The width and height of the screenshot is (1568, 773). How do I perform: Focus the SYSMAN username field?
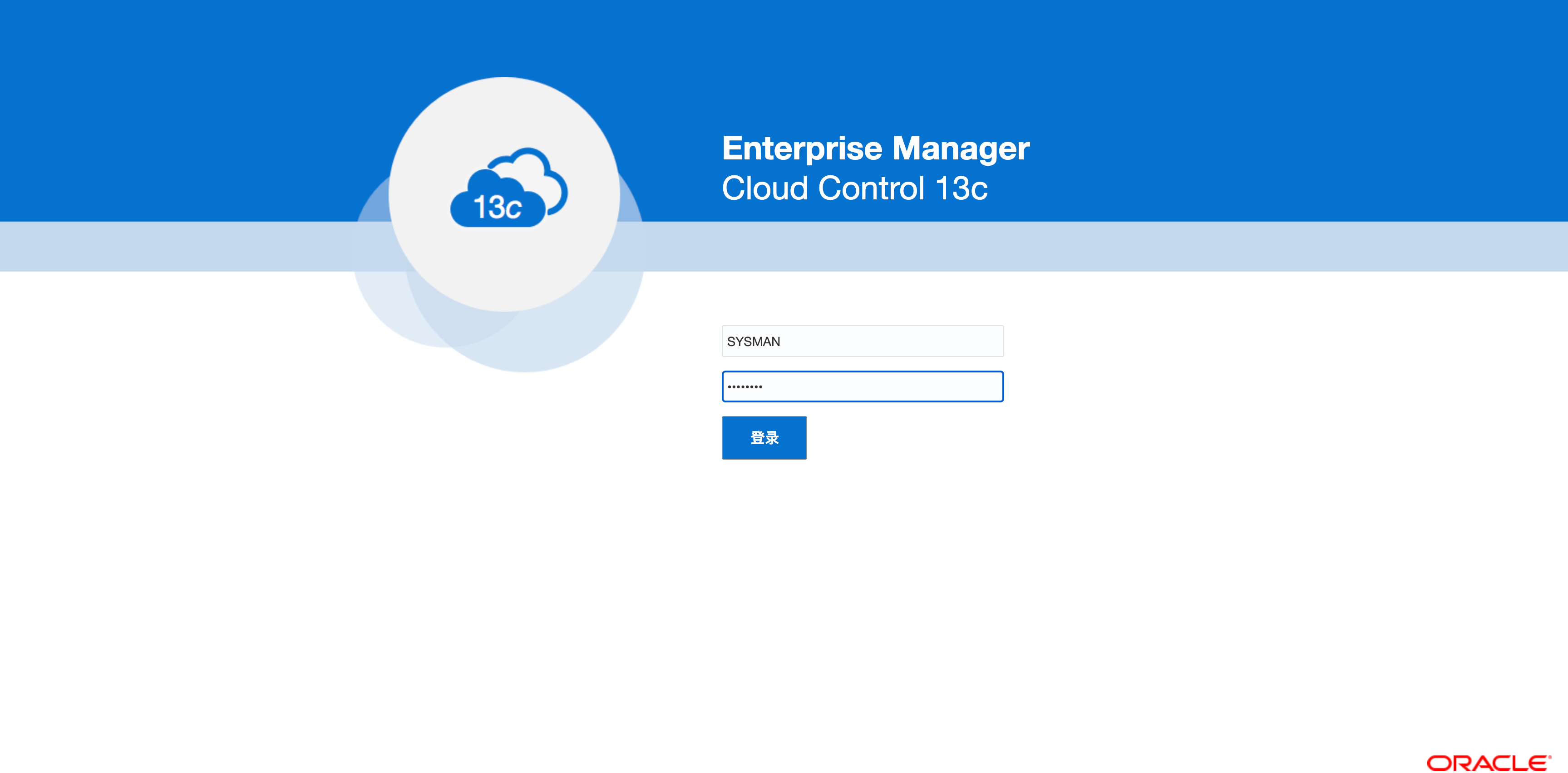pyautogui.click(x=862, y=341)
